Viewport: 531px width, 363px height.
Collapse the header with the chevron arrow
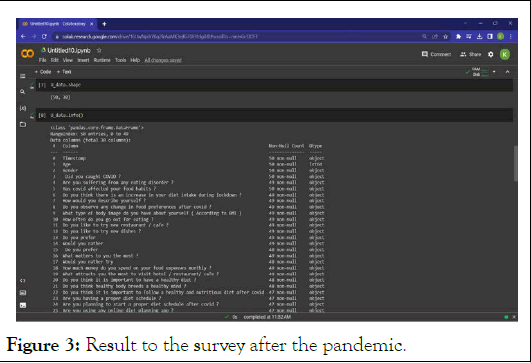pyautogui.click(x=507, y=72)
